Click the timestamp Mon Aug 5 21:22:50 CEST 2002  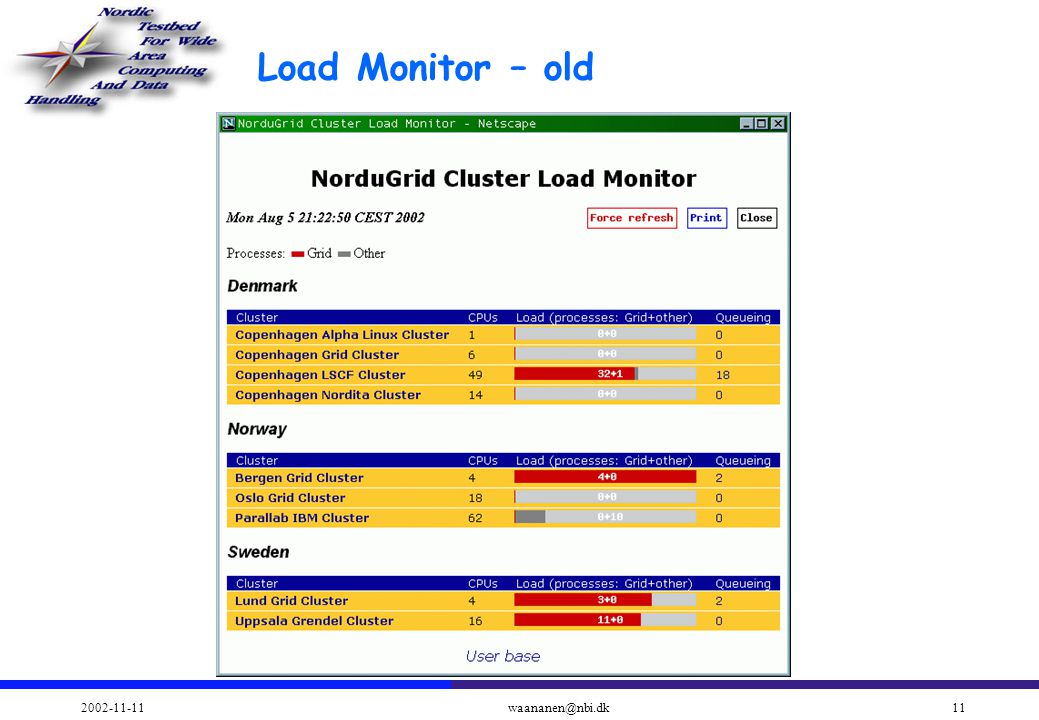[325, 218]
